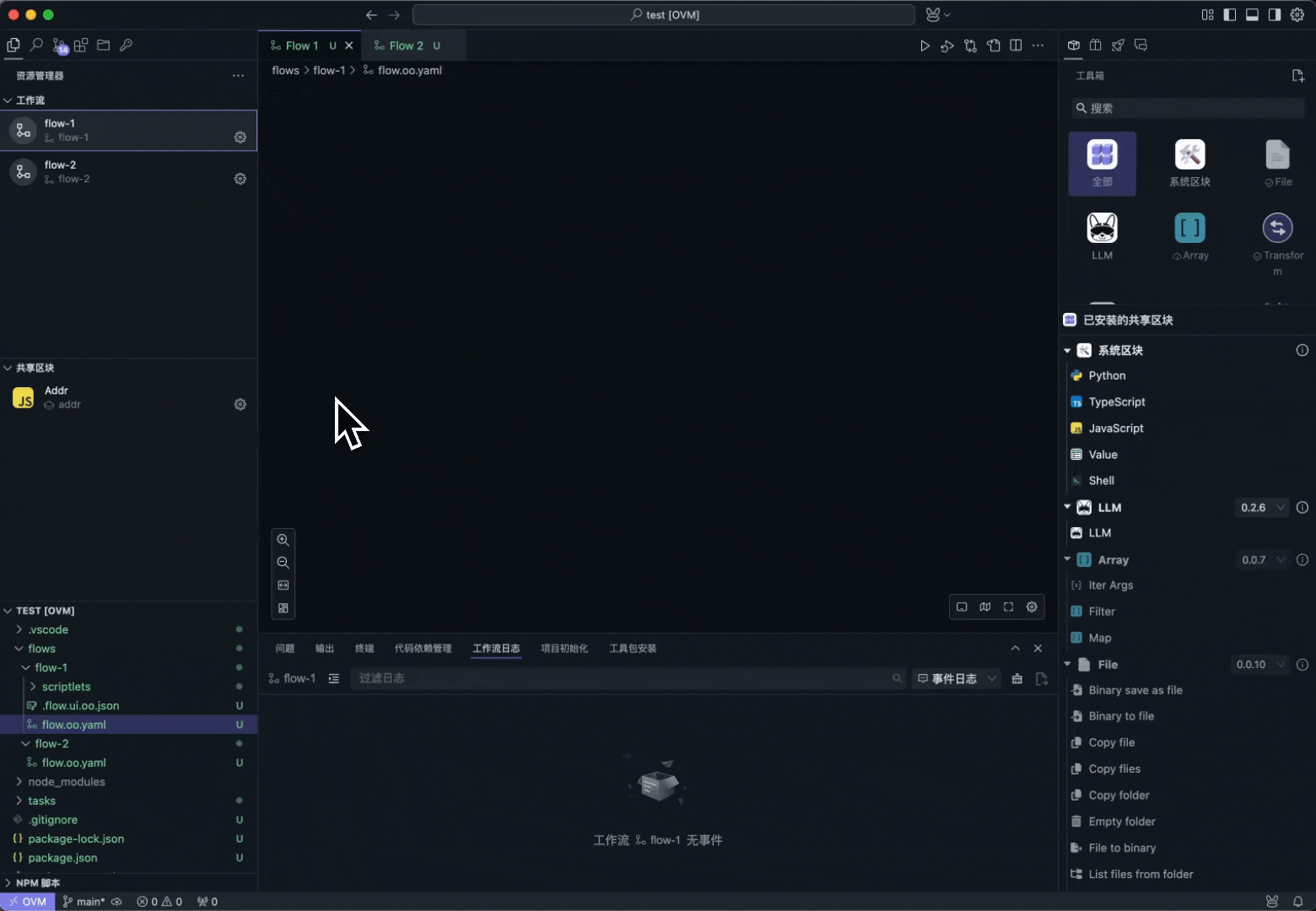Switch to the Flow 2 editor tab
This screenshot has height=911, width=1316.
pos(406,46)
